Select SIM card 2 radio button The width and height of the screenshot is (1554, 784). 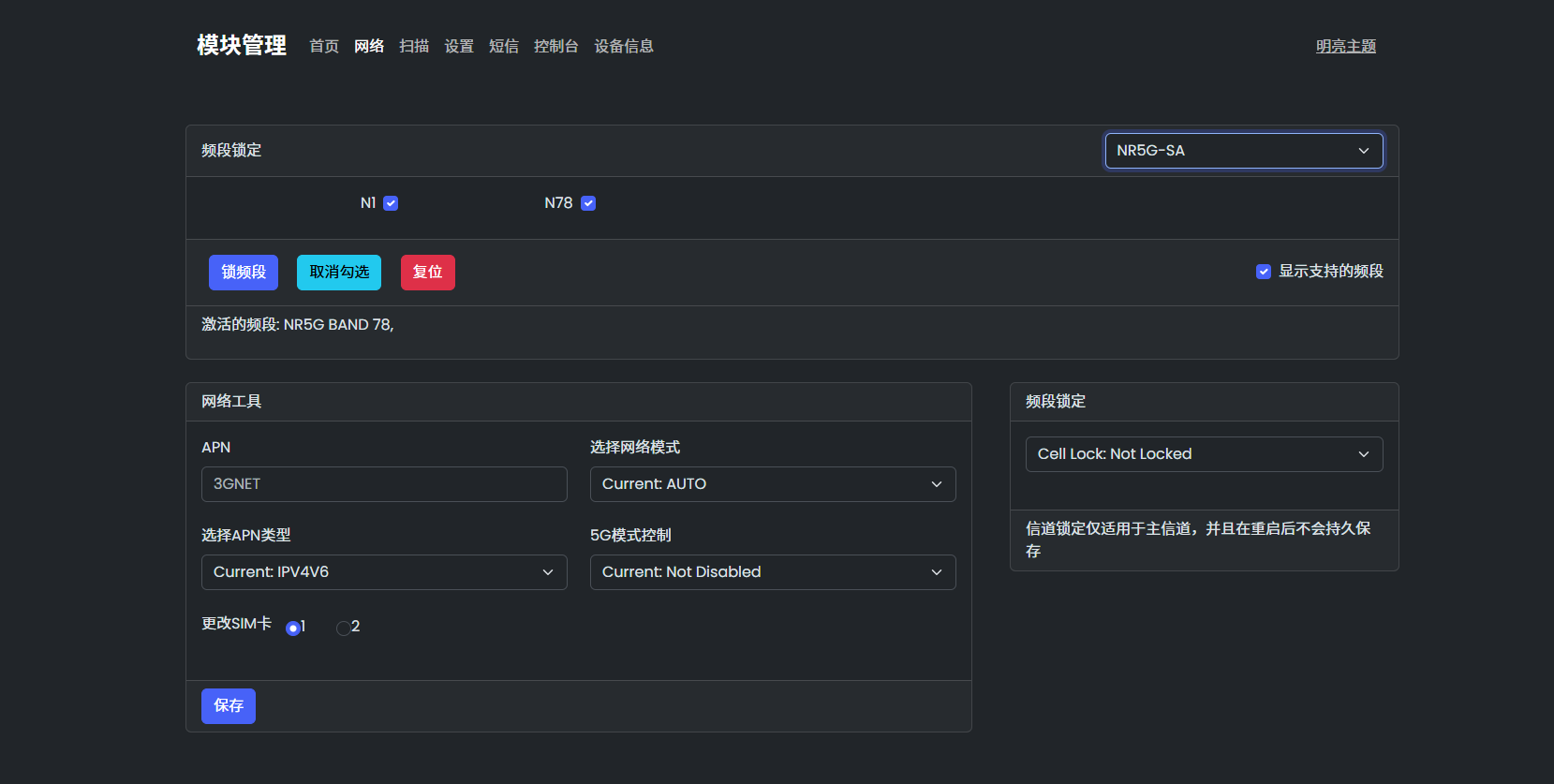click(x=344, y=628)
